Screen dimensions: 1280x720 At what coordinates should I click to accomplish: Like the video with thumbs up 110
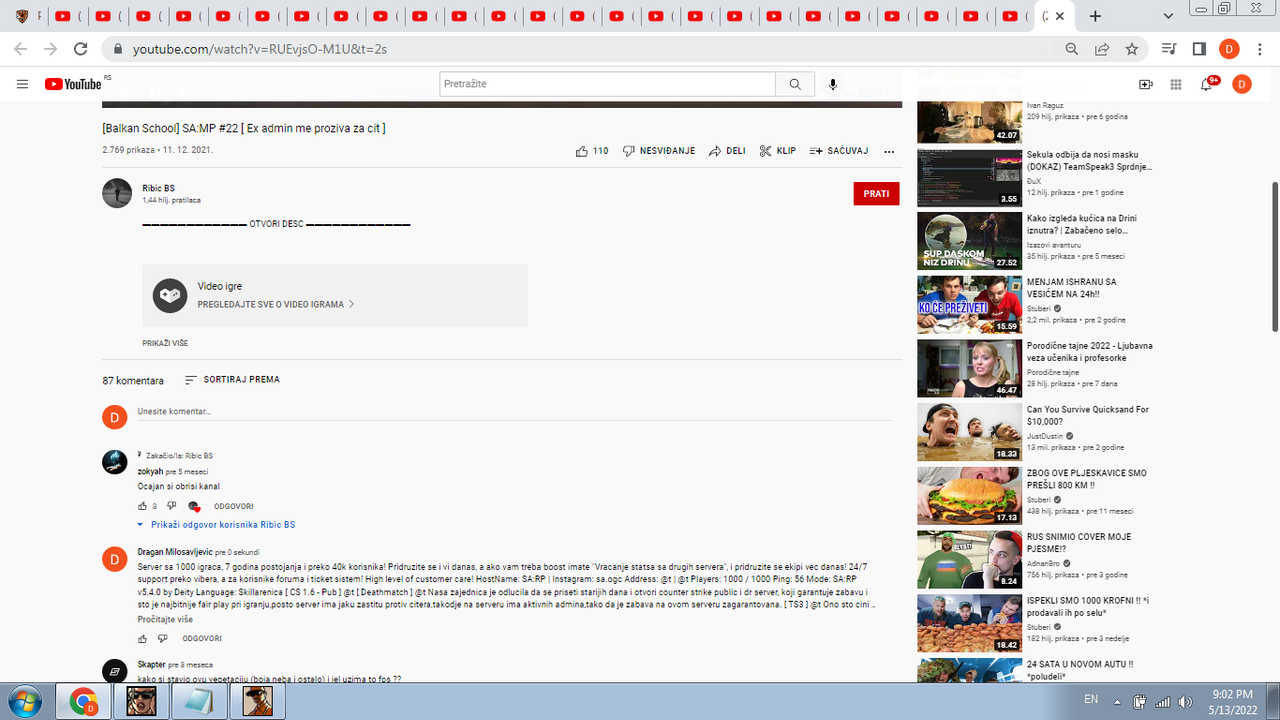click(x=592, y=151)
